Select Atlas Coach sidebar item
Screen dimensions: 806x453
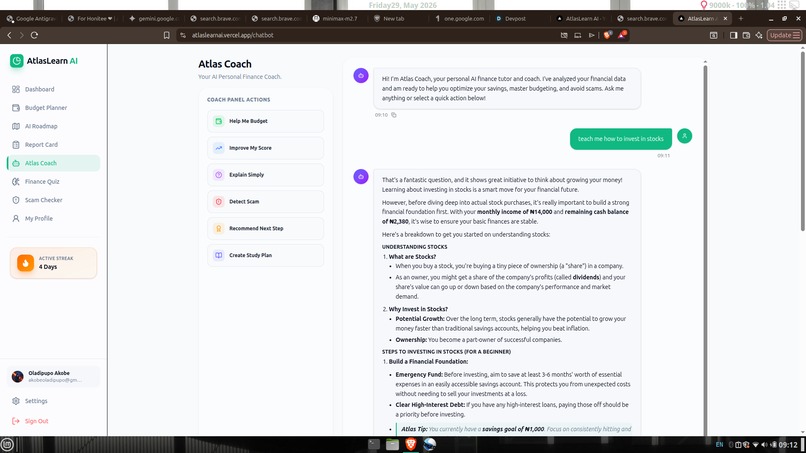pos(53,163)
